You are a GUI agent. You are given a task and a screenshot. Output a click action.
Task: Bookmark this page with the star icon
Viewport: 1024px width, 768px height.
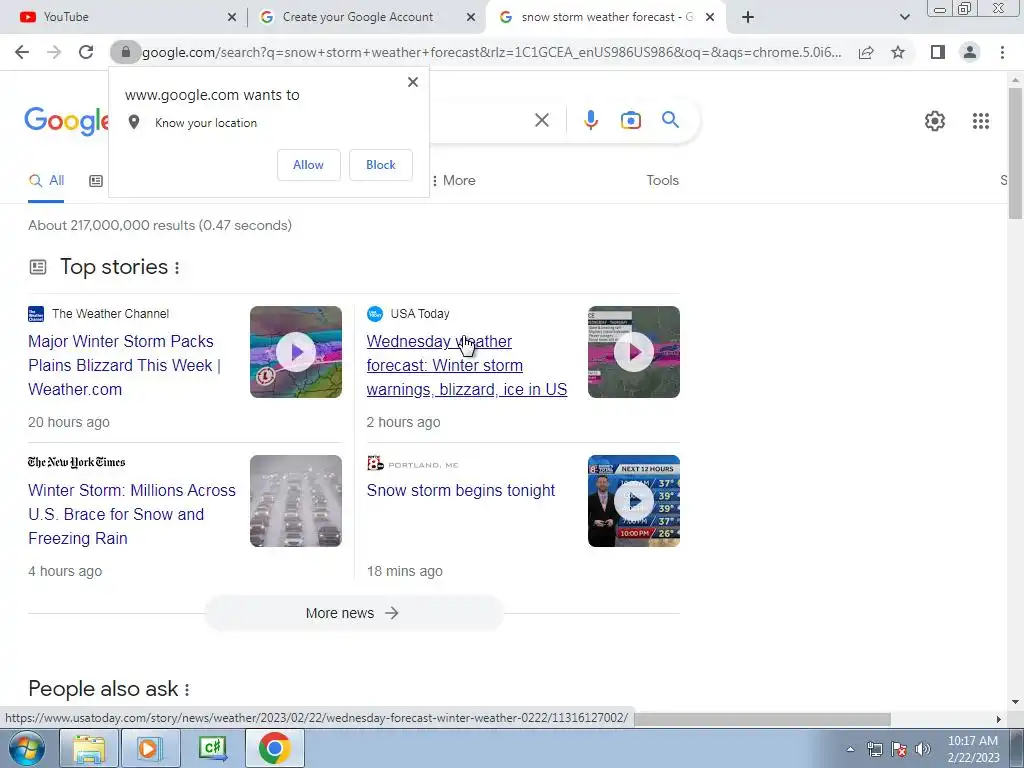898,52
